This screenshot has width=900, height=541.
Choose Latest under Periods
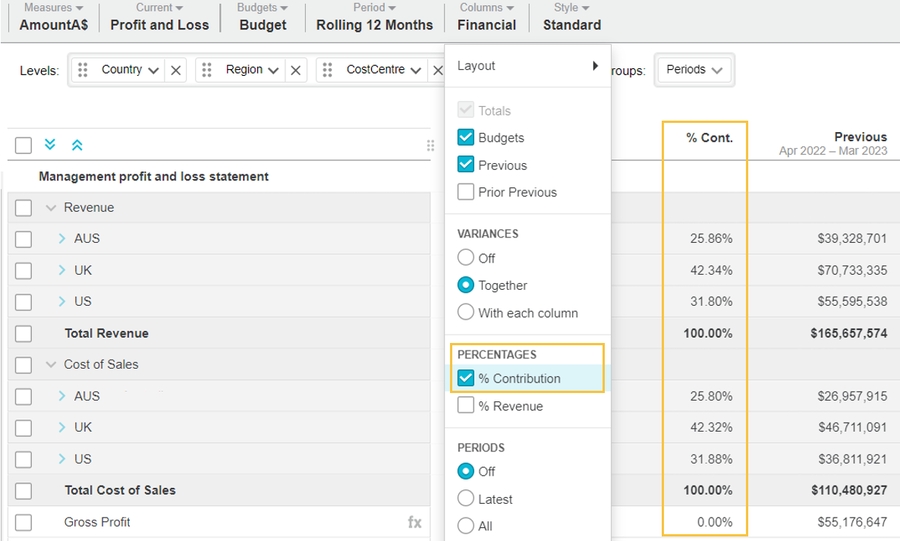[x=466, y=499]
